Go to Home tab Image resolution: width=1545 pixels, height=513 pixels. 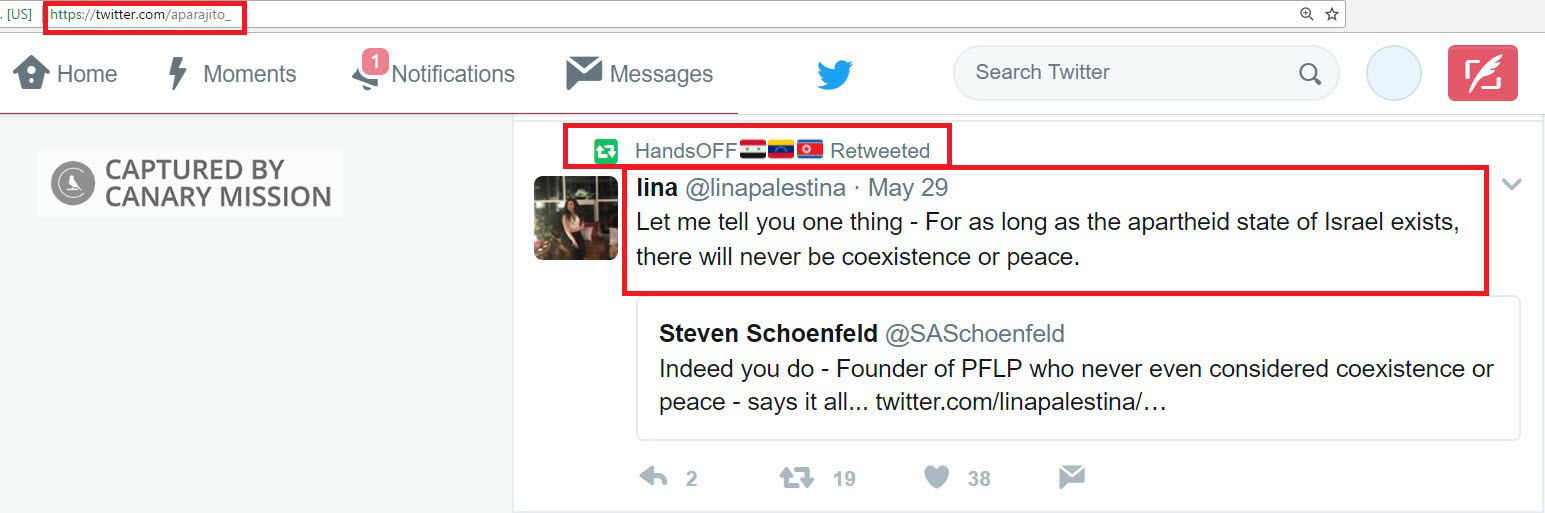66,74
